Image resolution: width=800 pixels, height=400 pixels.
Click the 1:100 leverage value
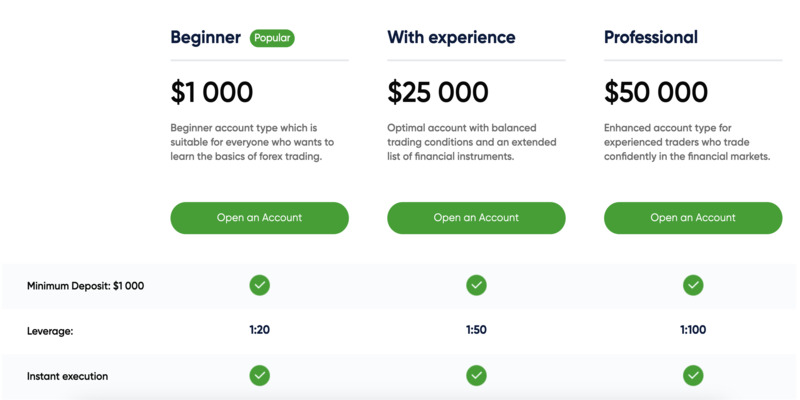(693, 330)
